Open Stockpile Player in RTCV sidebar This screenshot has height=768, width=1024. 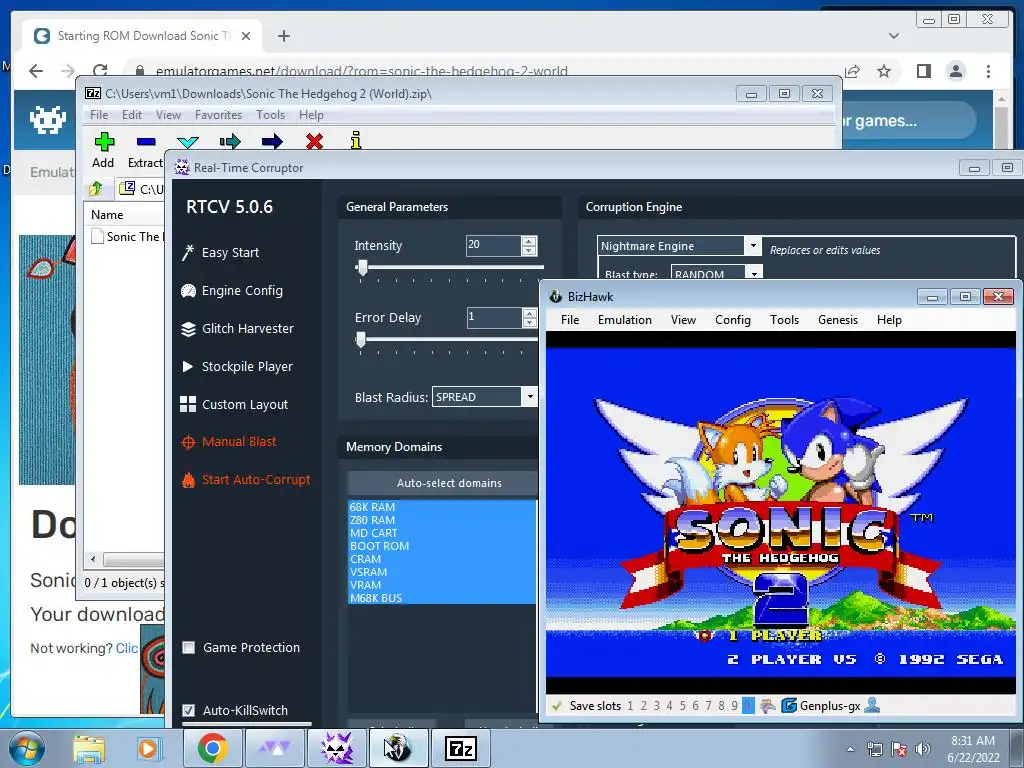[247, 366]
